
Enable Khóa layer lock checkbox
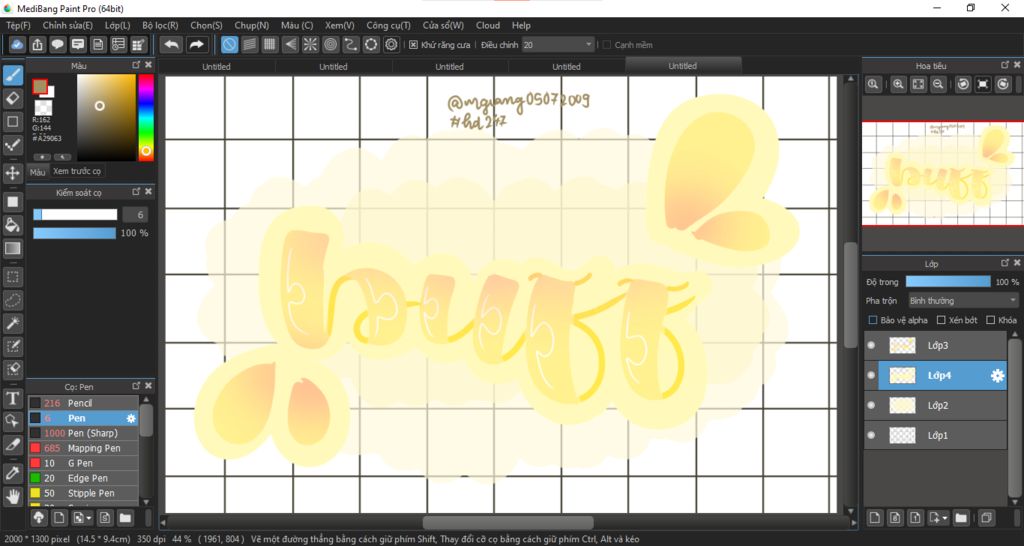coord(991,320)
